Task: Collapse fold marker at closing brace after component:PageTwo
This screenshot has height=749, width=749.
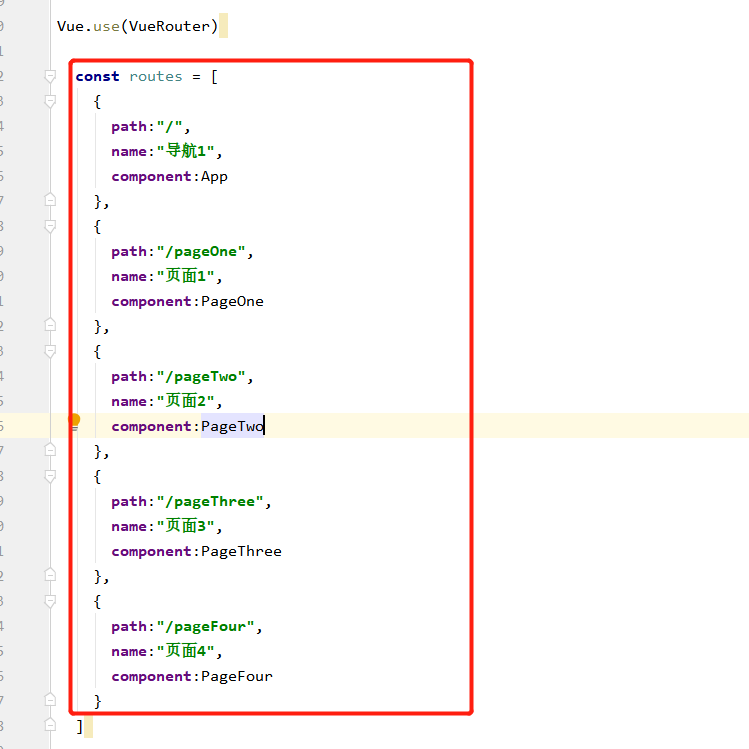Action: coord(50,450)
